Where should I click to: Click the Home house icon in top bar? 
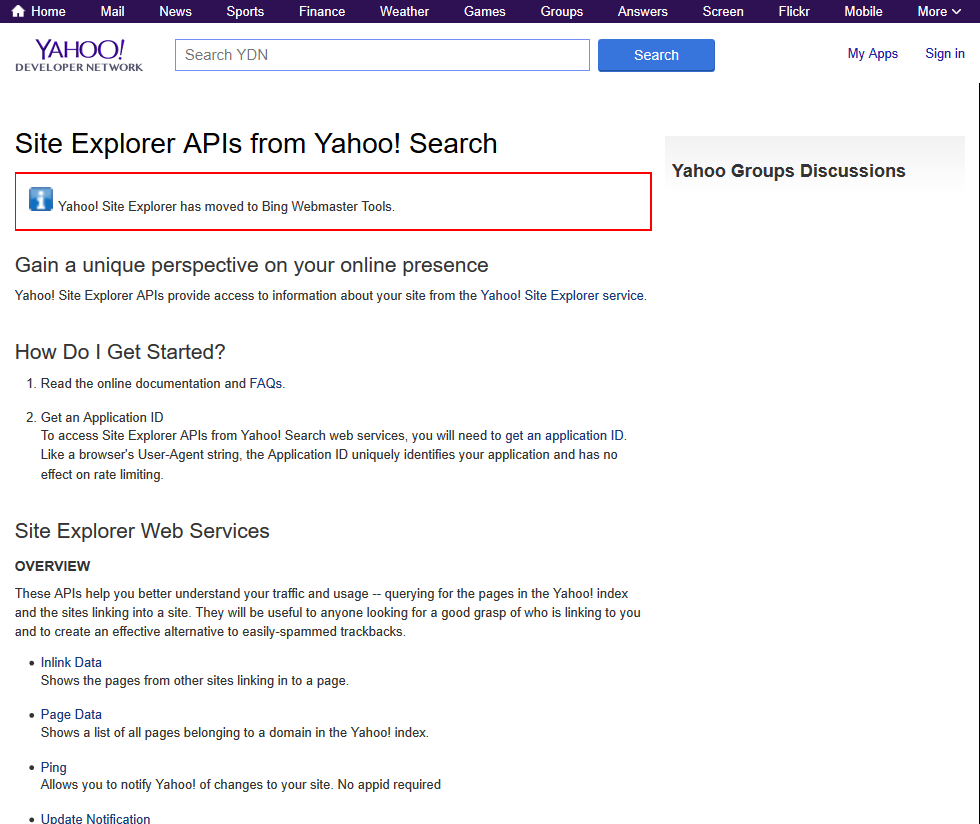coord(19,11)
